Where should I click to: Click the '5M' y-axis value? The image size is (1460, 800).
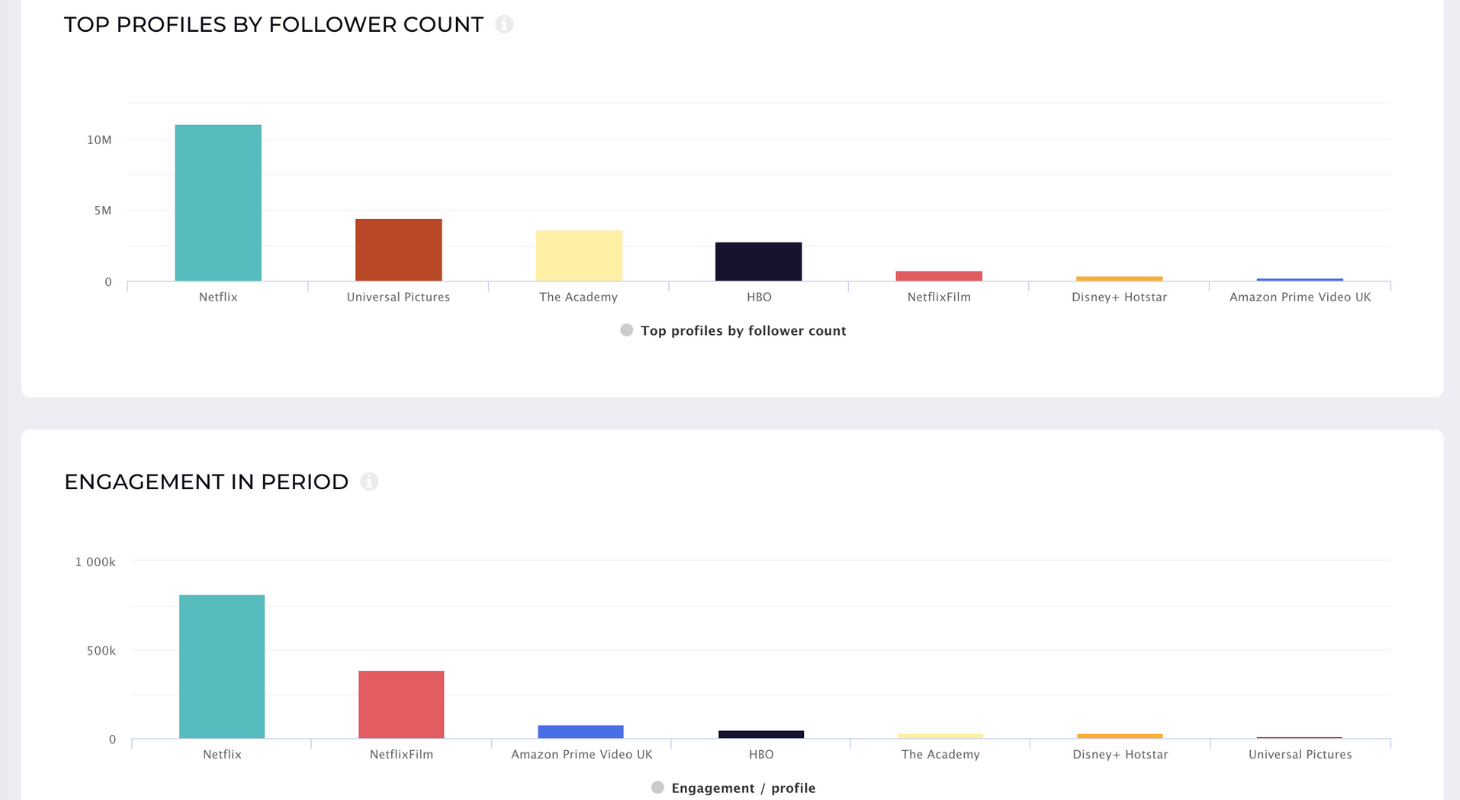[x=103, y=211]
